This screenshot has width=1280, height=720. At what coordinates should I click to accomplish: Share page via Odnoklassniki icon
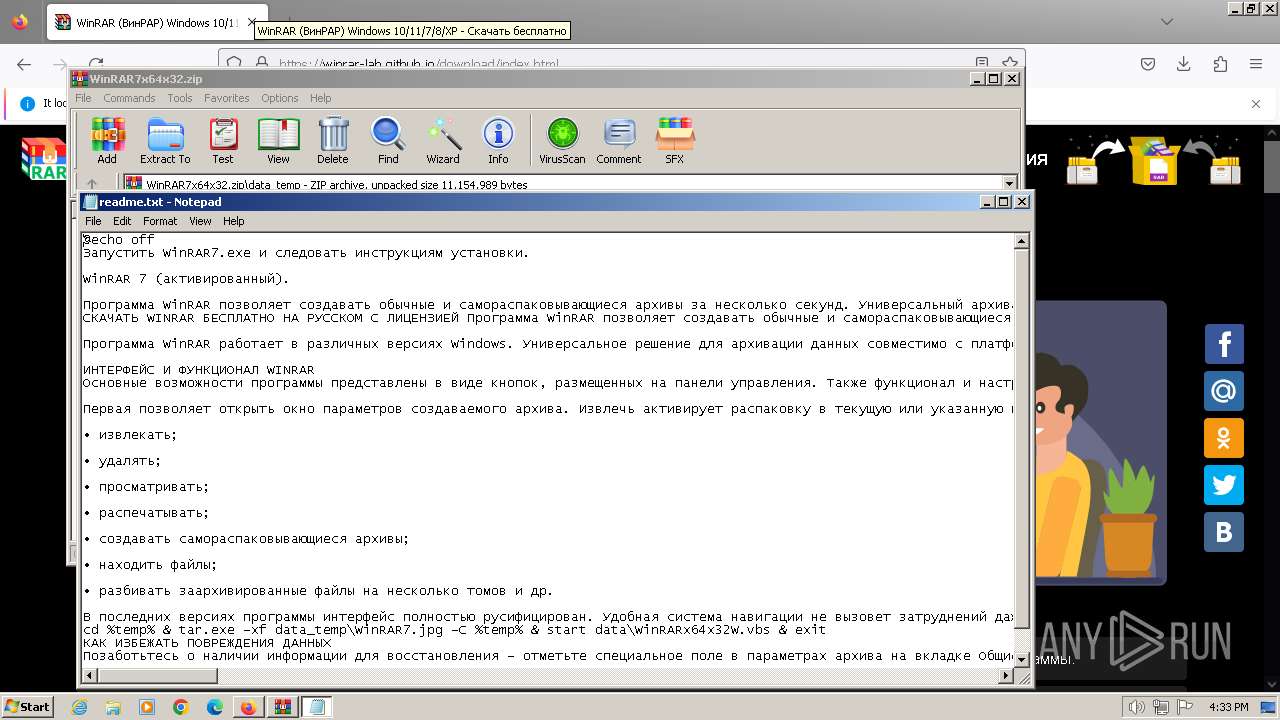[x=1223, y=438]
